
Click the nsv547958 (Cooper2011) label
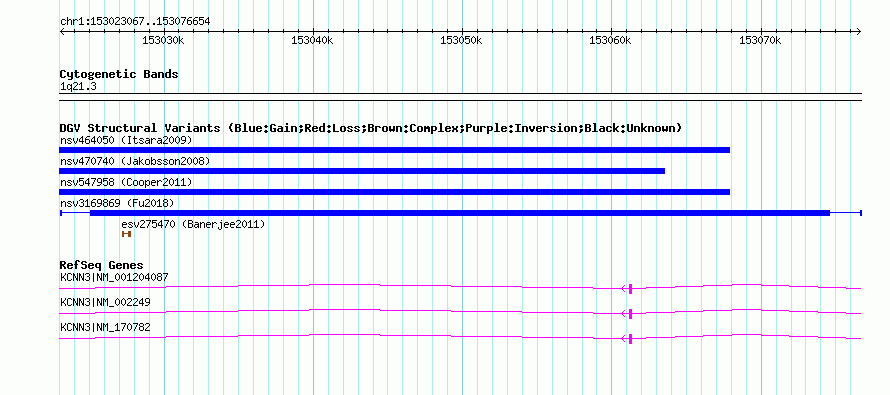[x=126, y=182]
